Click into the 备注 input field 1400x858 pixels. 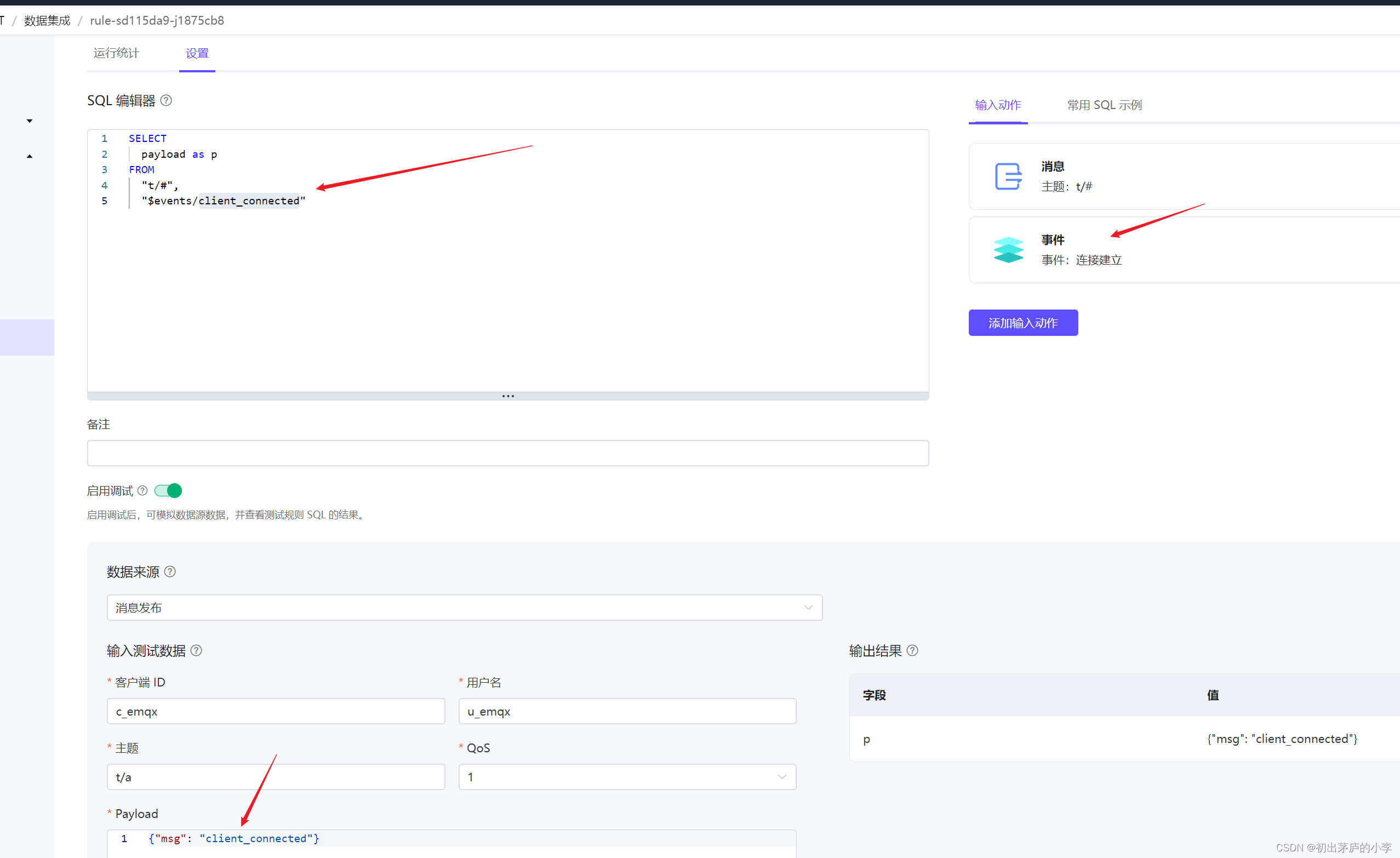click(507, 453)
